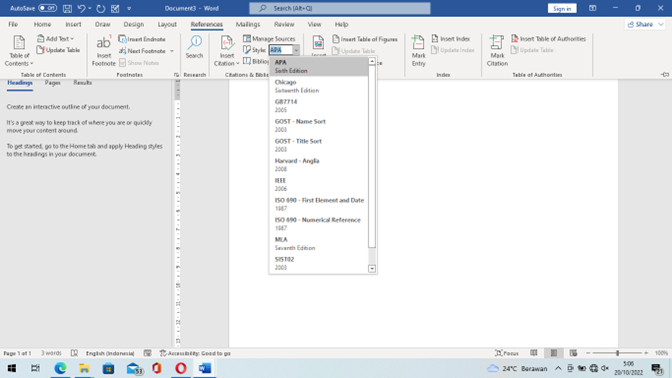Image resolution: width=672 pixels, height=378 pixels.
Task: Adjust the zoom slider handle
Action: [618, 353]
